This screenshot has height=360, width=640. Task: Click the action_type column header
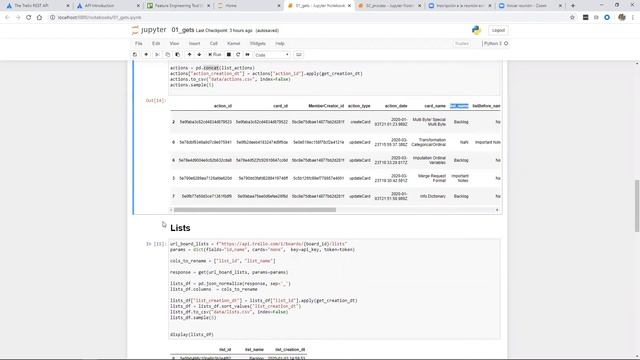pos(359,106)
